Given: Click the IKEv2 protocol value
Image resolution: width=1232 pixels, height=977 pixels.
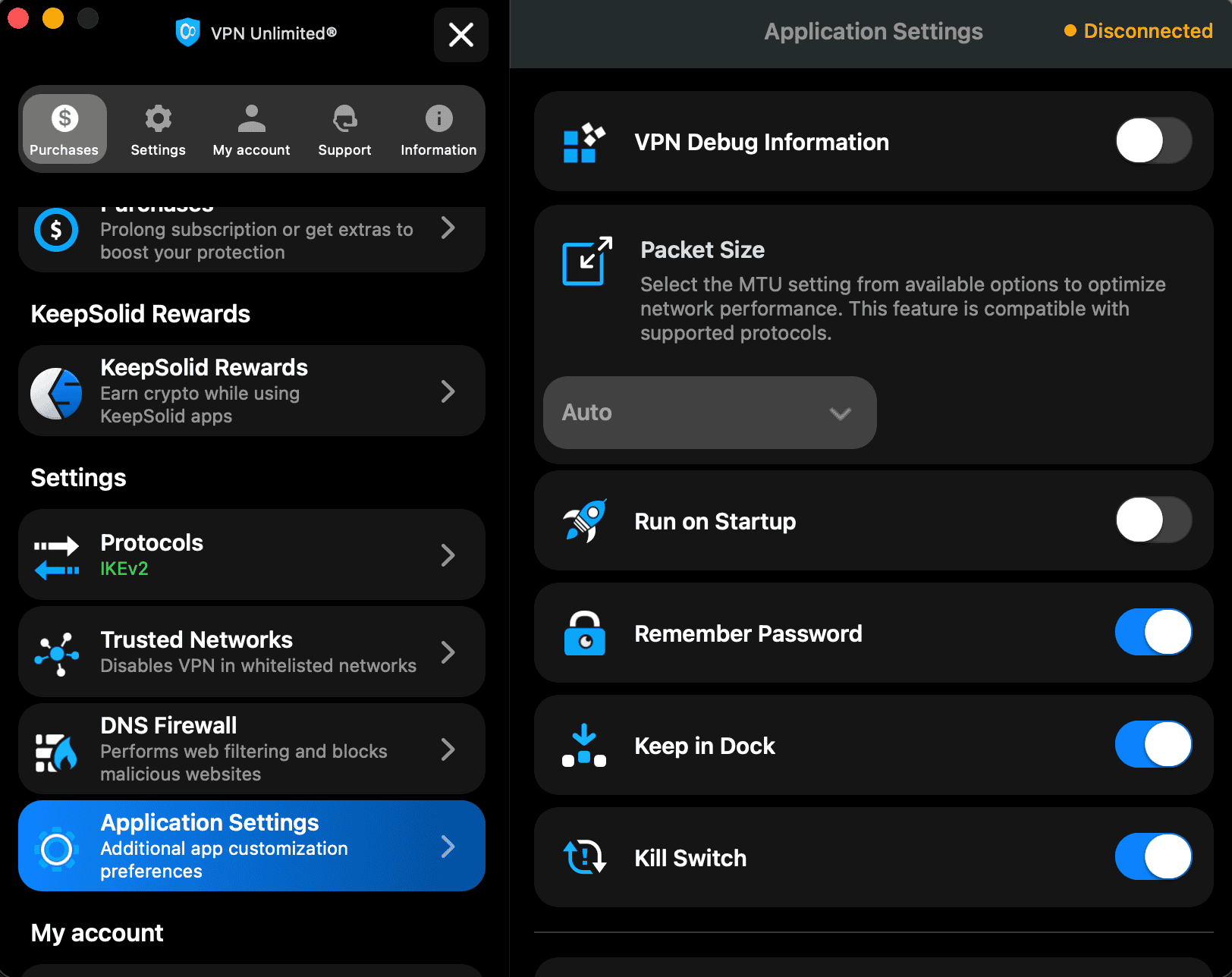Looking at the screenshot, I should (124, 569).
